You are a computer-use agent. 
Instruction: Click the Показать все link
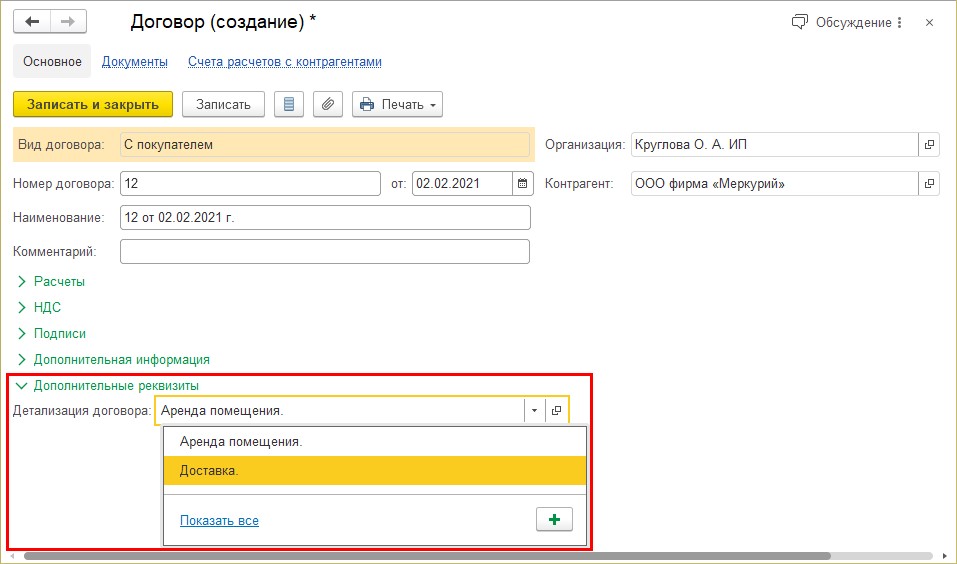tap(219, 520)
